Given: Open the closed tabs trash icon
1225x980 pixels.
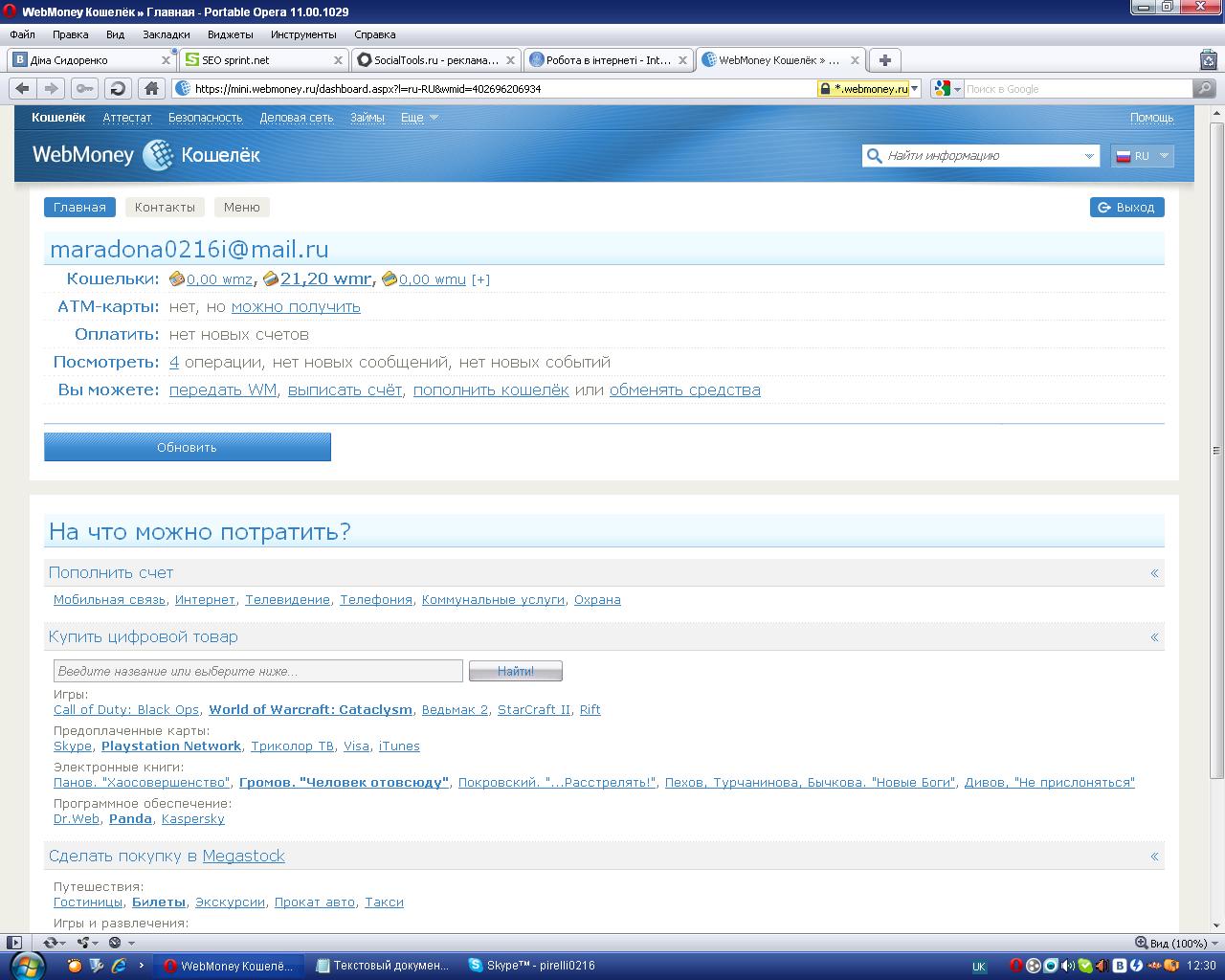Looking at the screenshot, I should (x=1208, y=59).
